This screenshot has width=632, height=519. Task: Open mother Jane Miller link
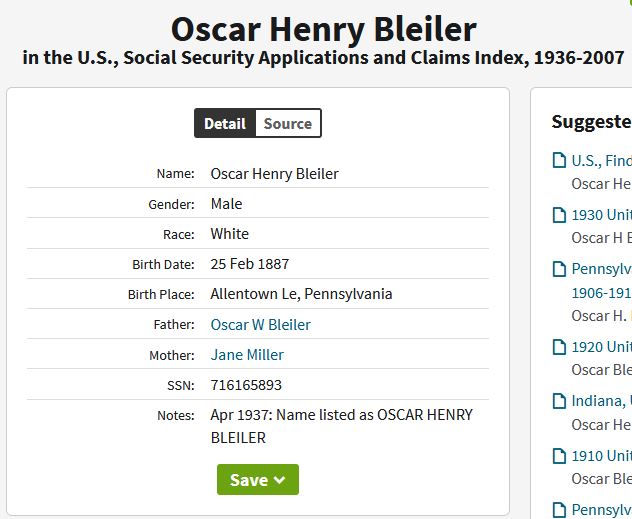coord(247,355)
